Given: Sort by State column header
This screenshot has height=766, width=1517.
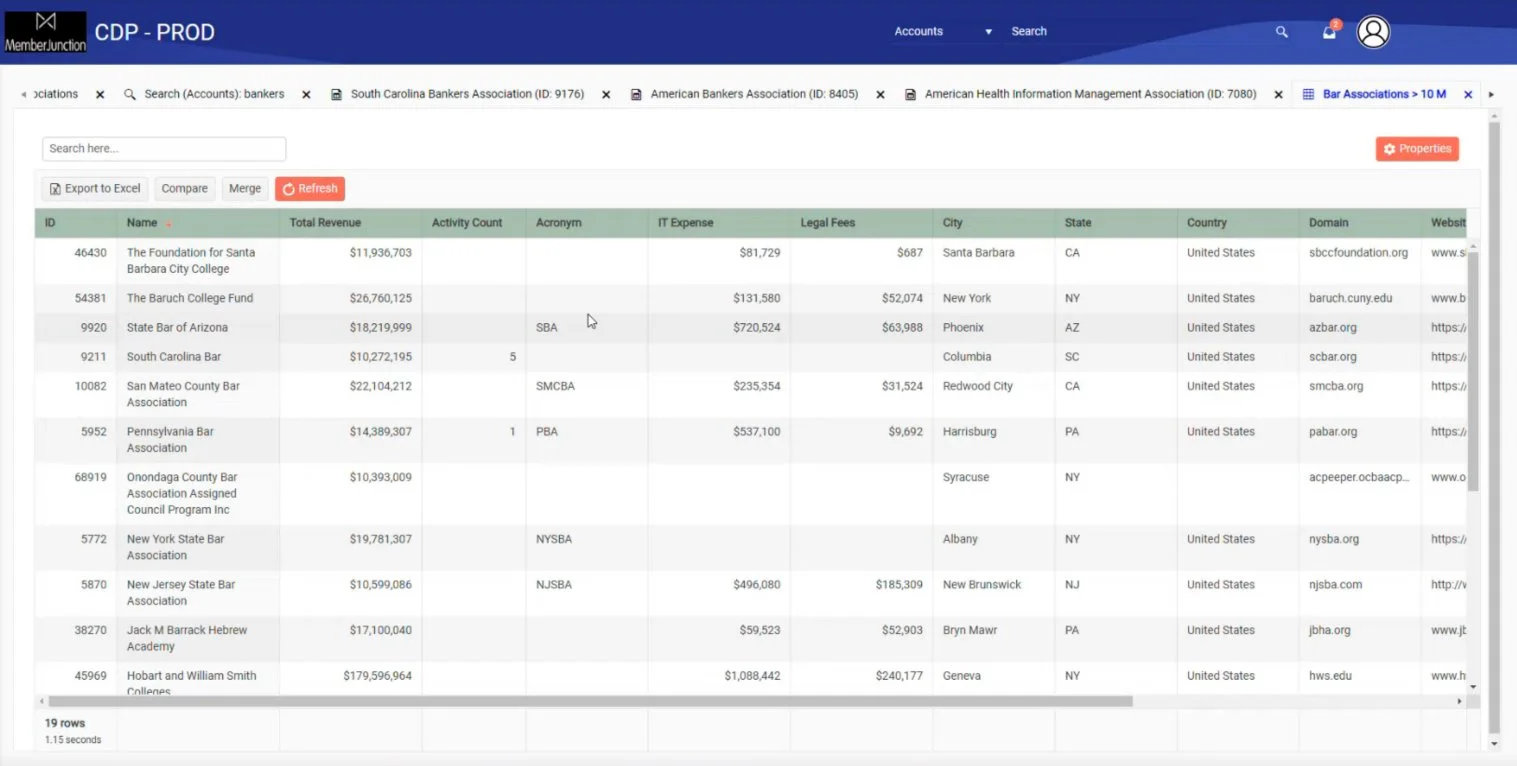Looking at the screenshot, I should click(1116, 223).
